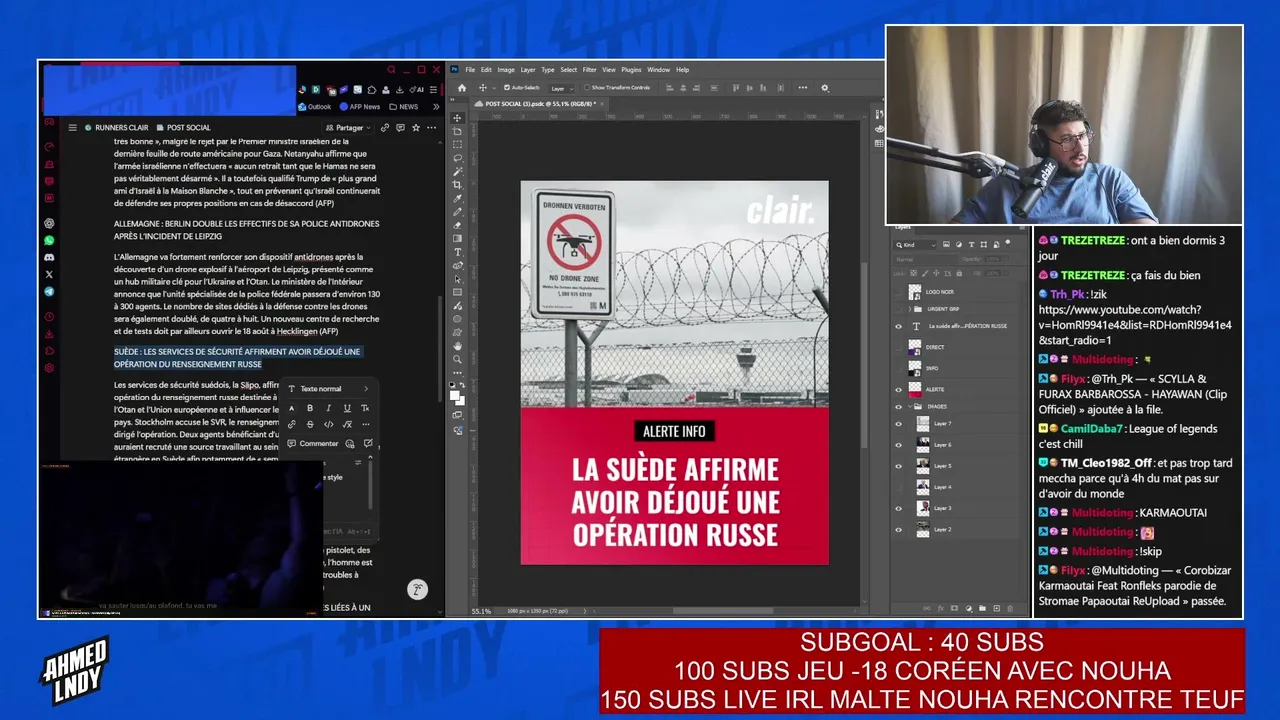
Task: Open WhatsApp from the browser sidebar
Action: [49, 240]
